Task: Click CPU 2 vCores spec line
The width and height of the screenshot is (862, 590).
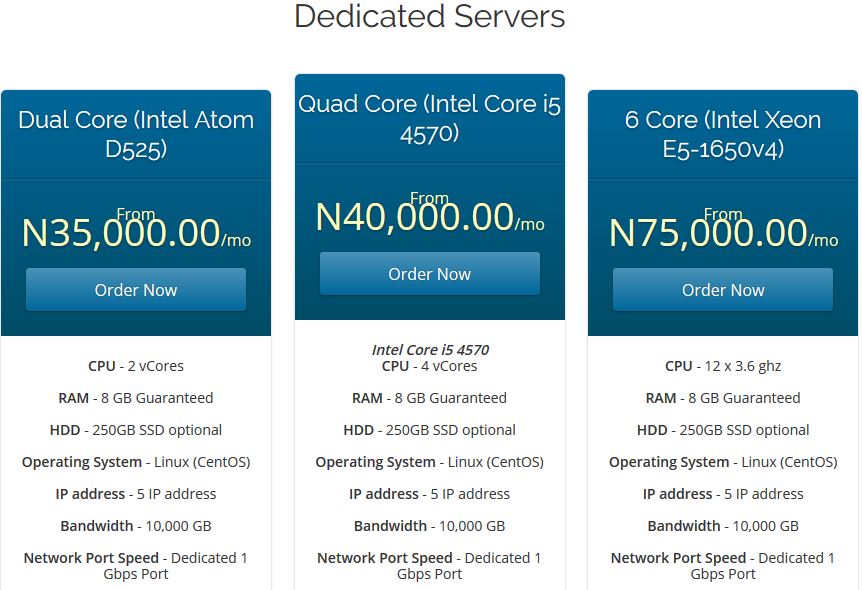Action: (x=136, y=366)
